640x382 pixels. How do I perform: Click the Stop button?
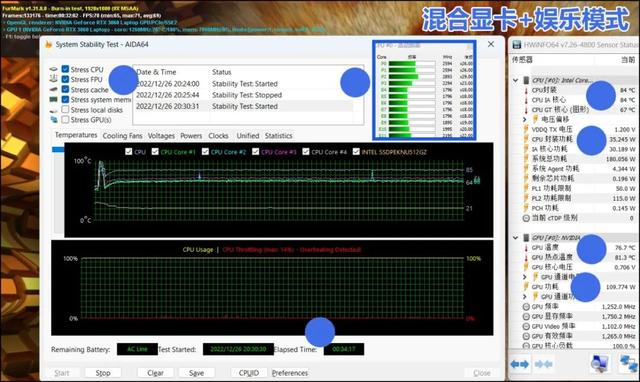coord(103,373)
